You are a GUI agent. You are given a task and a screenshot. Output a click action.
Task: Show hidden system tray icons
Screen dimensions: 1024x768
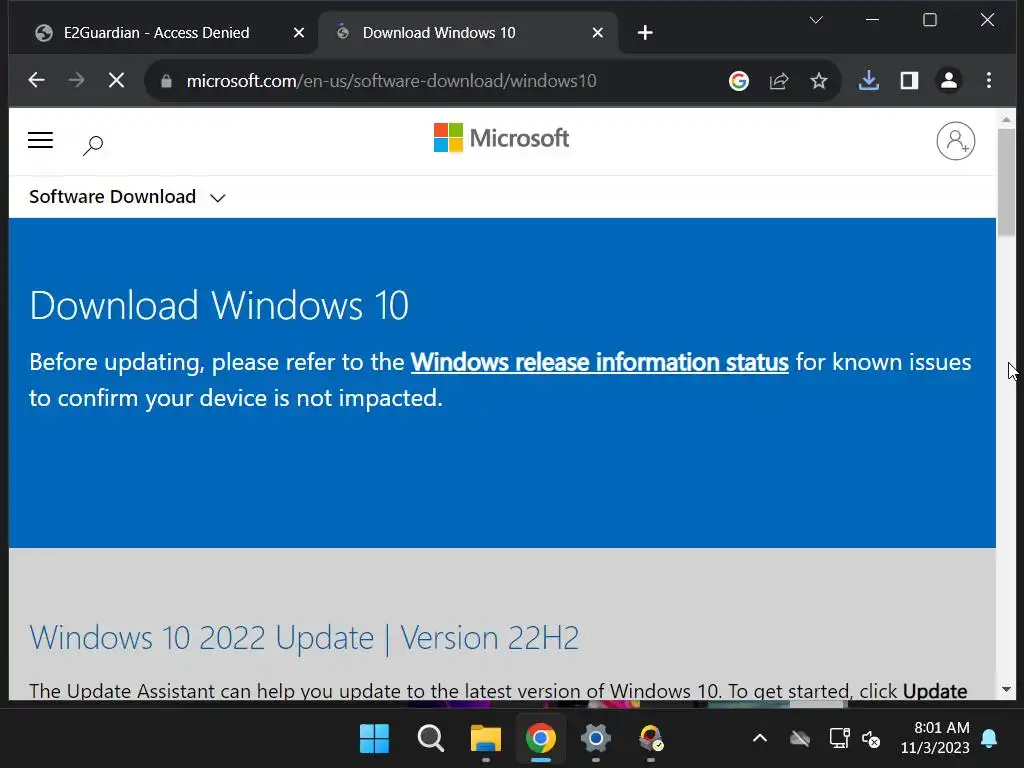pyautogui.click(x=760, y=739)
